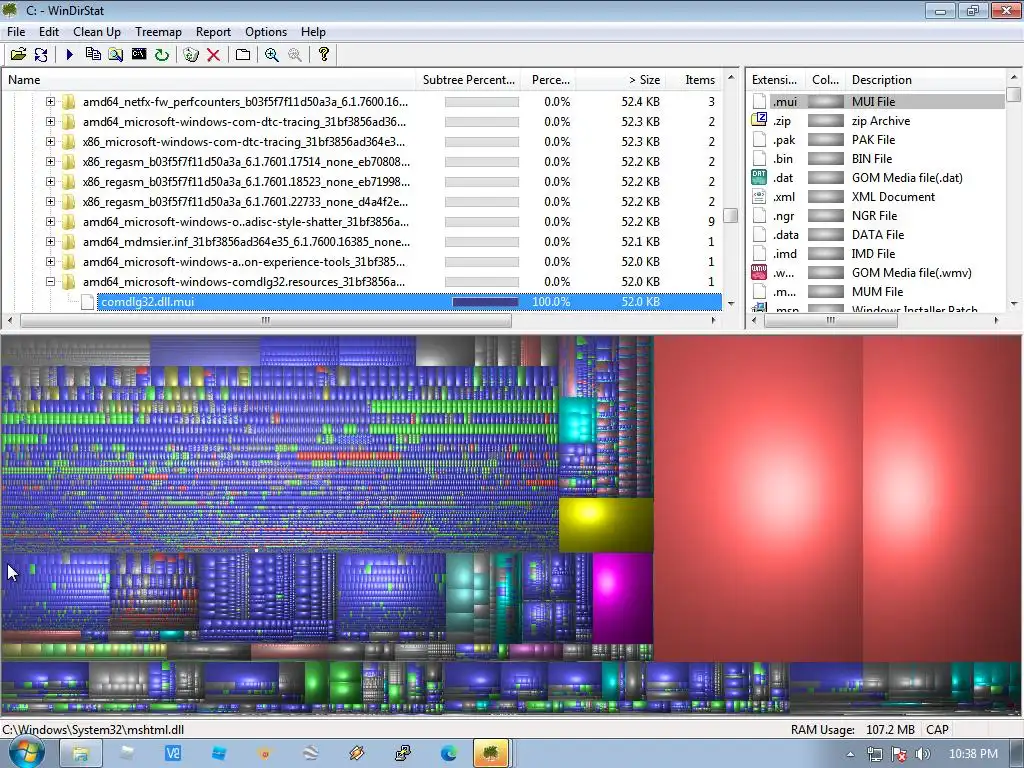This screenshot has width=1024, height=768.
Task: Click the Refresh All toolbar icon
Action: click(40, 54)
